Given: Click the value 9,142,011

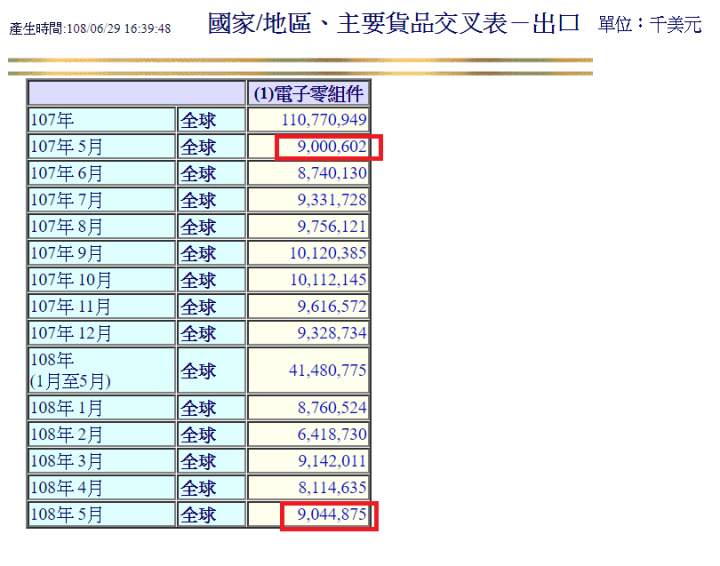Looking at the screenshot, I should (x=332, y=461).
